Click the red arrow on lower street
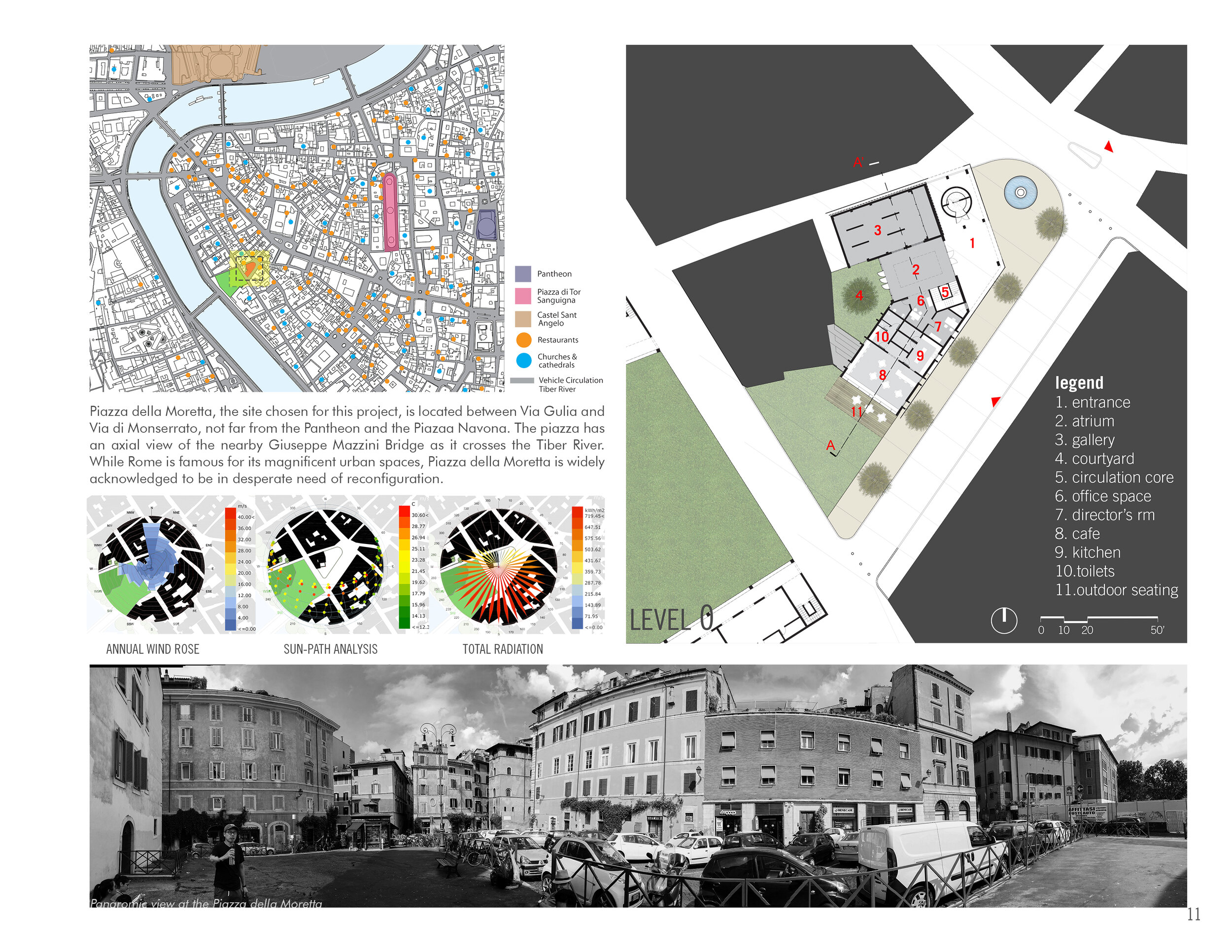This screenshot has width=1232, height=952. click(995, 402)
